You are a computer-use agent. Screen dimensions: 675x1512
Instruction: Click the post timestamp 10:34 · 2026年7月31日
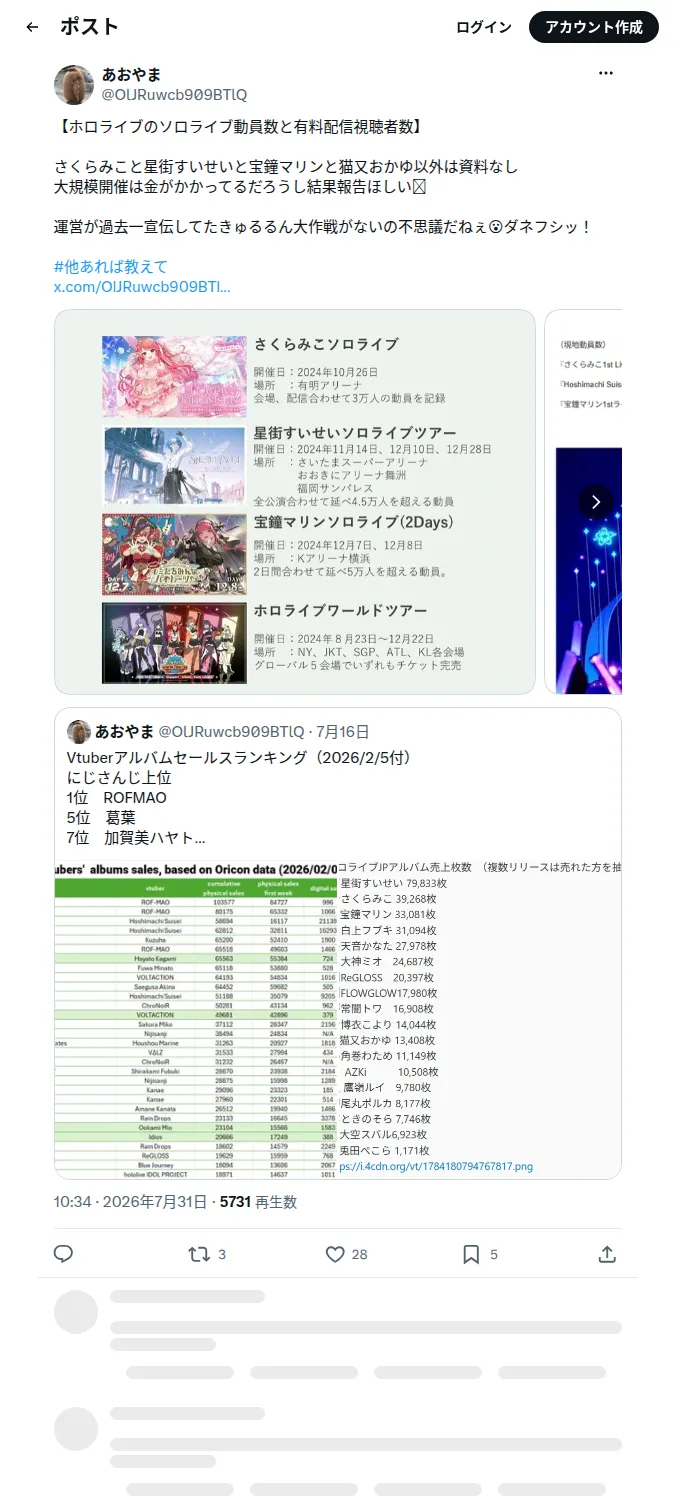pos(132,1202)
